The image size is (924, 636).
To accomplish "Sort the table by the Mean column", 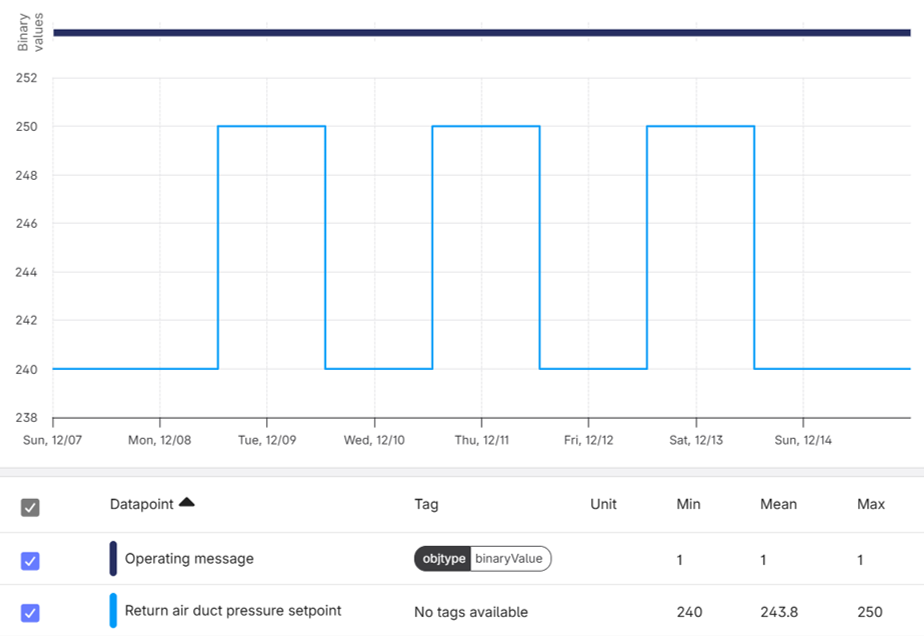I will click(x=778, y=504).
